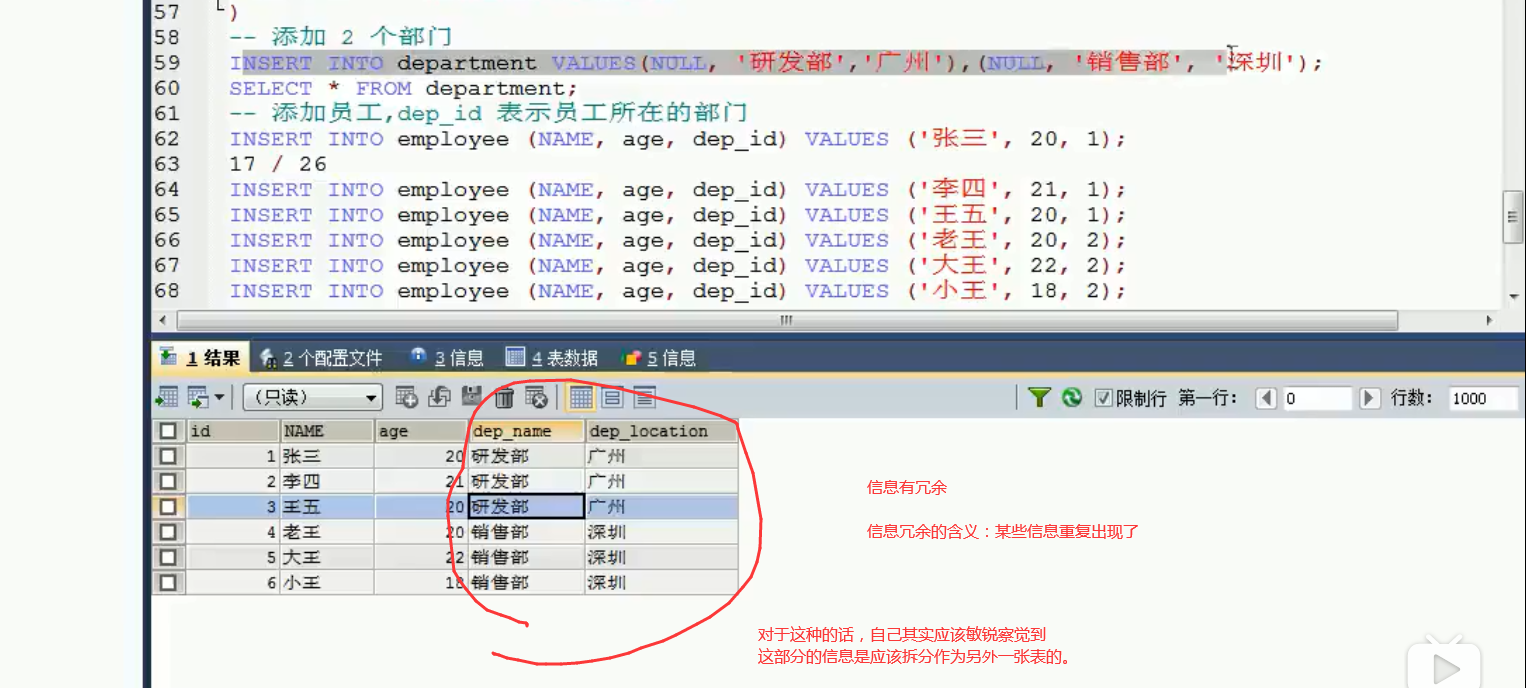Switch to form view mode
Viewport: 1526px width, 688px height.
(612, 398)
